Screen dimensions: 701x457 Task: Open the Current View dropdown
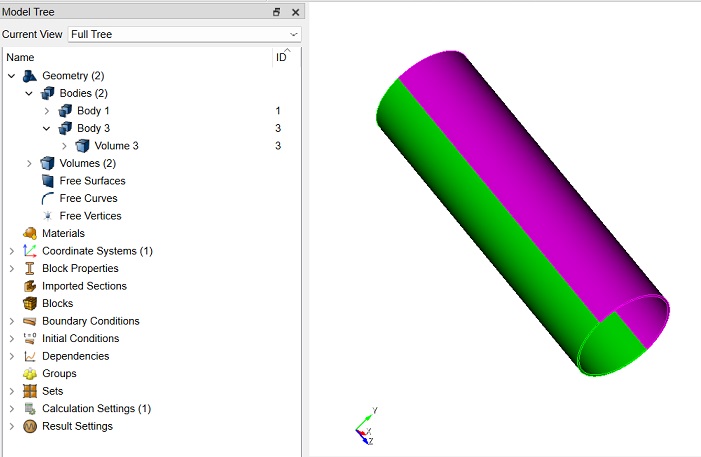click(x=185, y=34)
